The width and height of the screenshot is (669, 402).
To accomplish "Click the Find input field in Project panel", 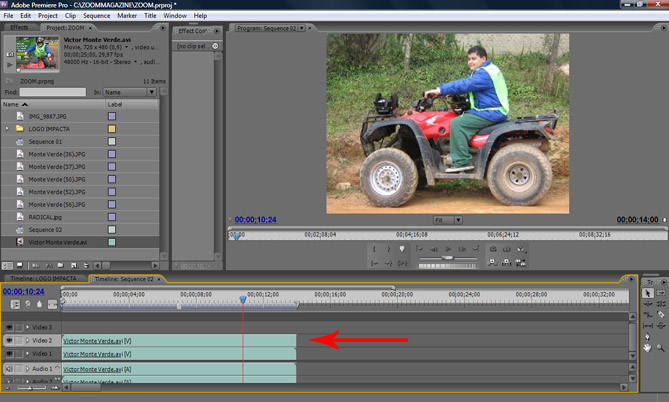I will (52, 92).
